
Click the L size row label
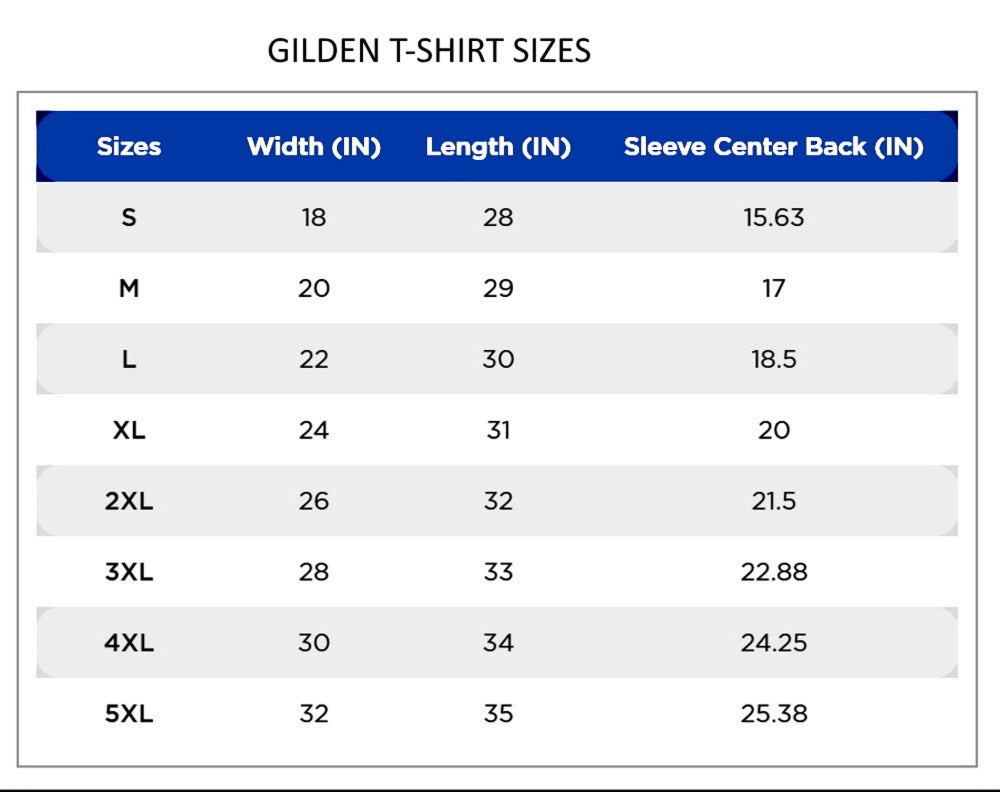129,359
